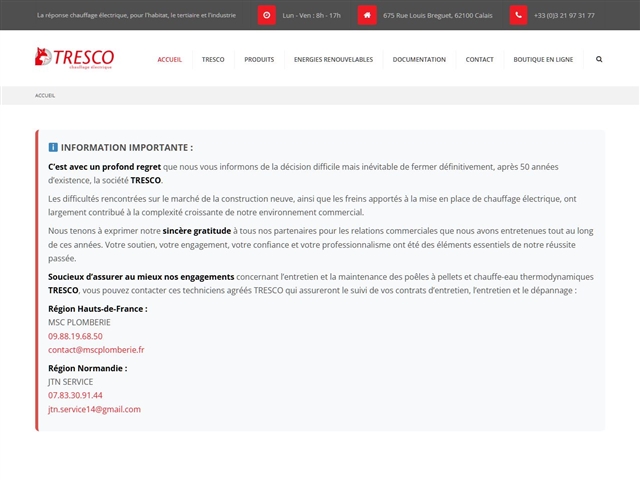Click the red phone icon

518,15
